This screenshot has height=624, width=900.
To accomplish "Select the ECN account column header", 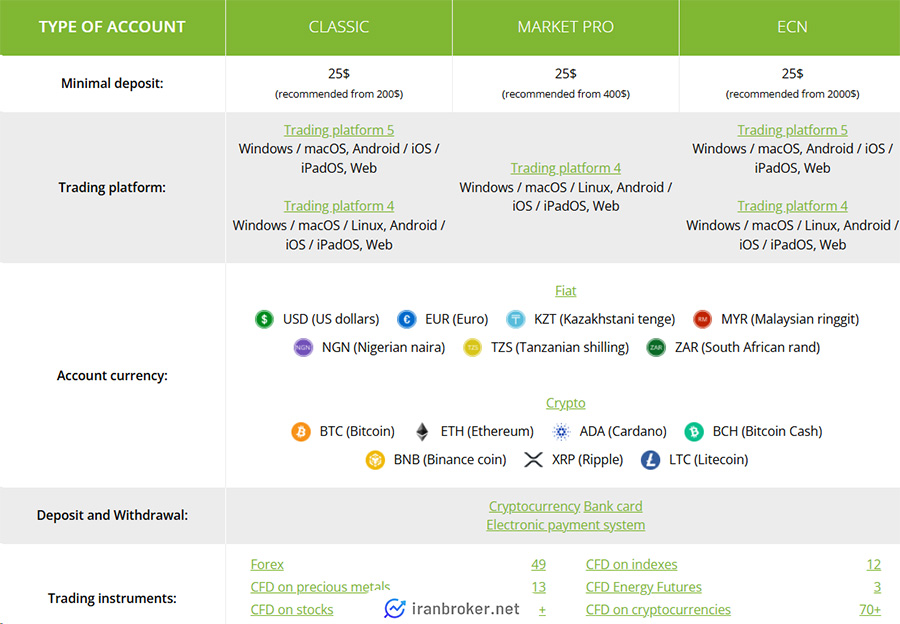I will pyautogui.click(x=792, y=27).
